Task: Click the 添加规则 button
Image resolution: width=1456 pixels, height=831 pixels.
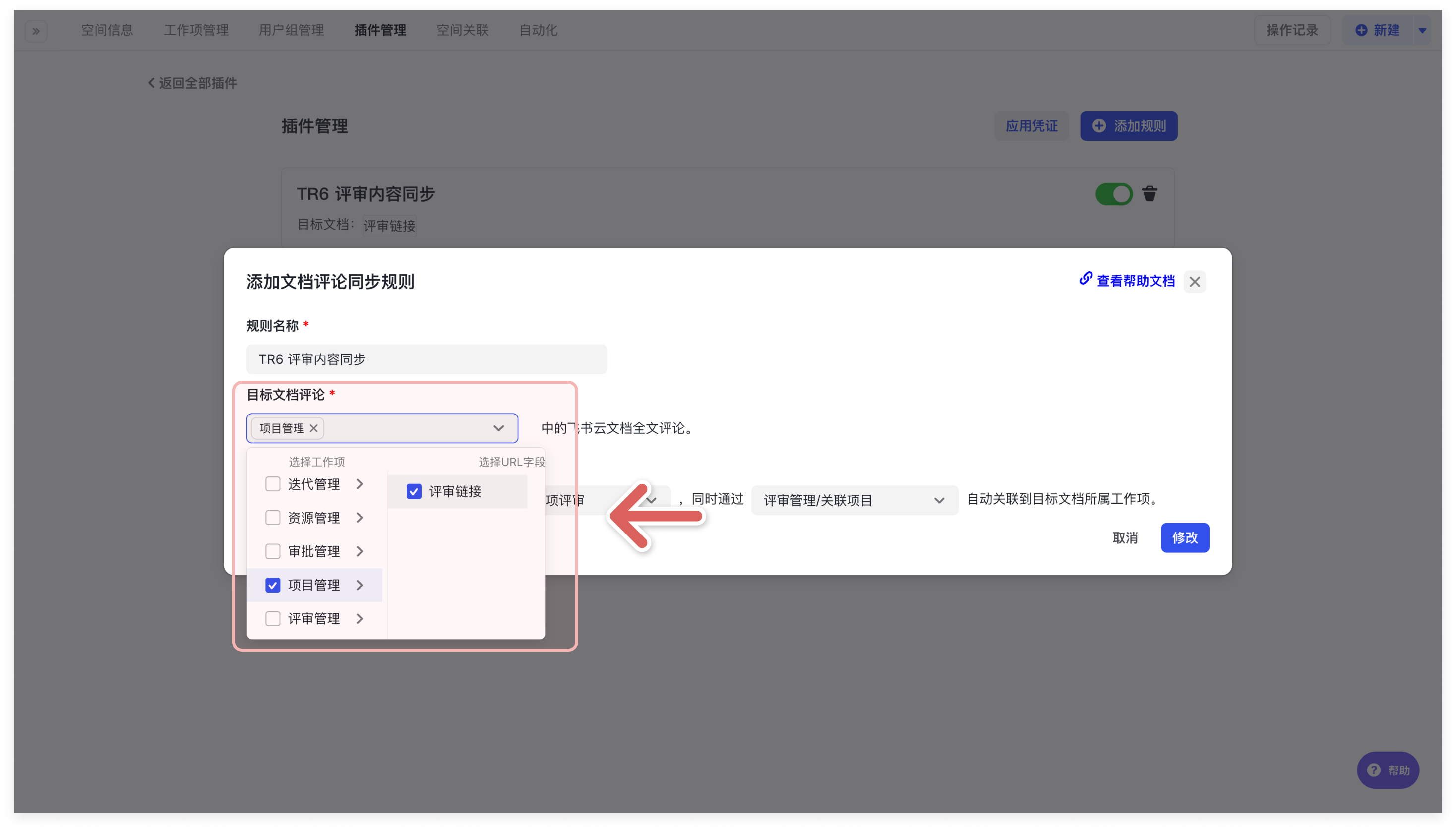Action: tap(1128, 126)
